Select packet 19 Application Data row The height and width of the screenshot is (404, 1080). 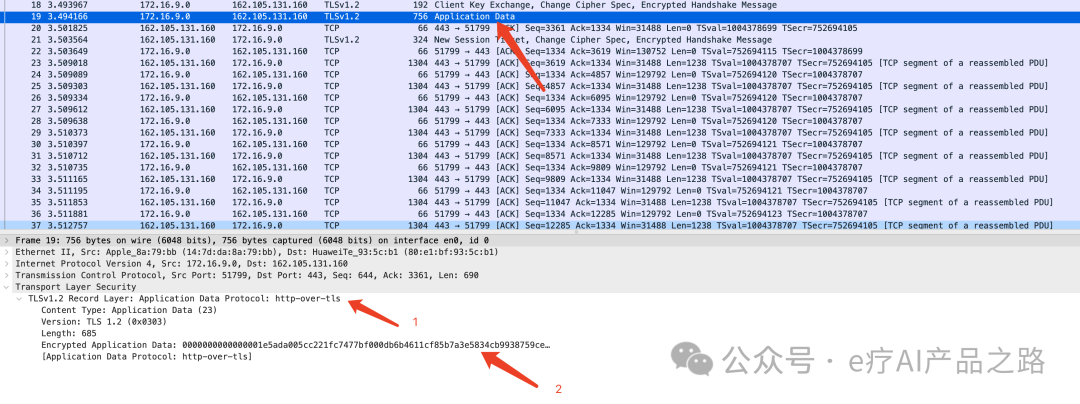(400, 17)
